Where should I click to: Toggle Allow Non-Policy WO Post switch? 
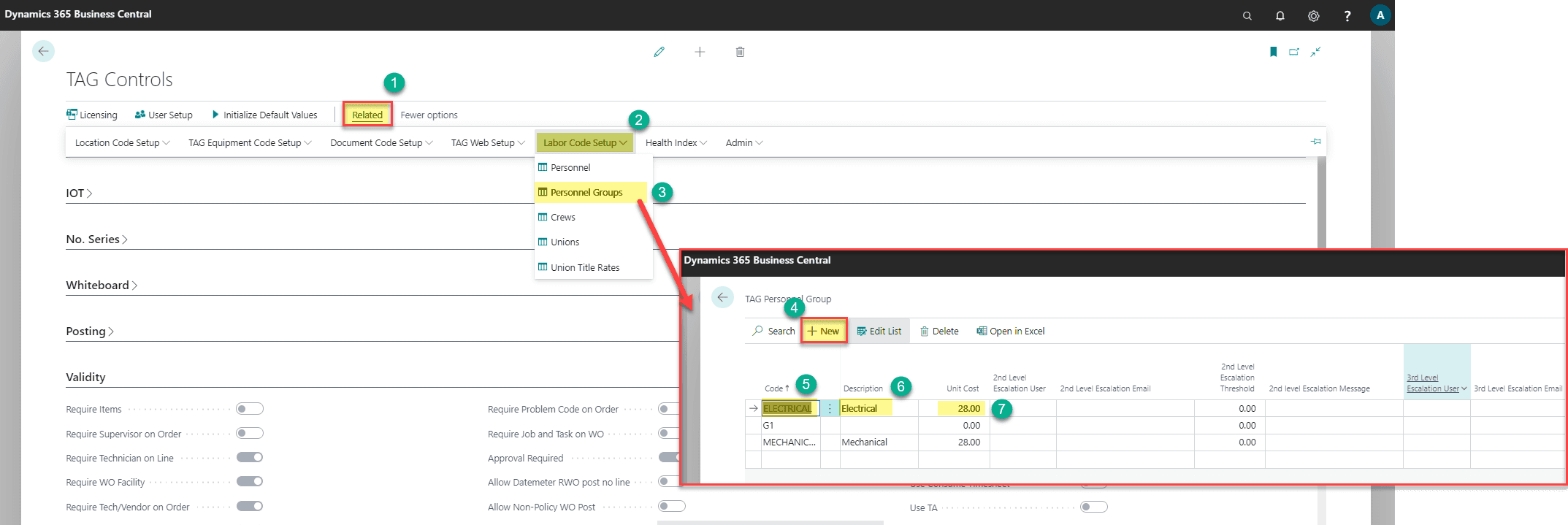click(x=672, y=506)
